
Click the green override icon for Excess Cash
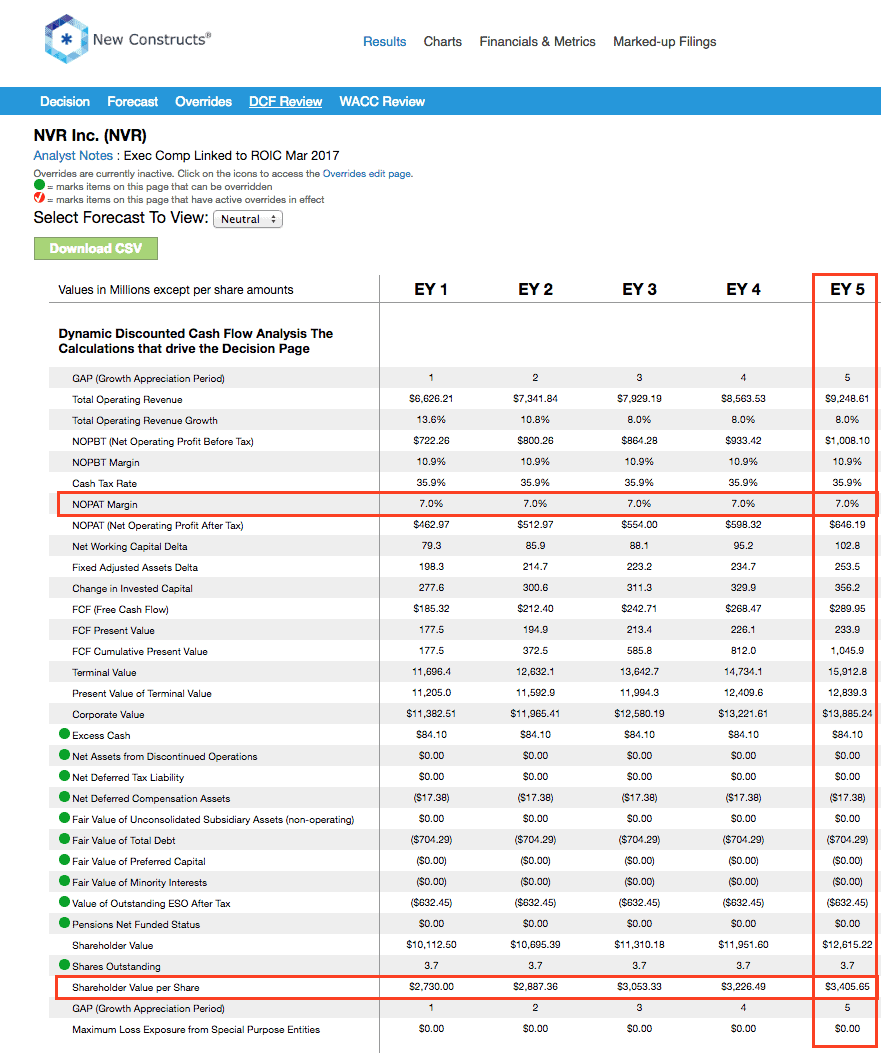click(x=64, y=734)
